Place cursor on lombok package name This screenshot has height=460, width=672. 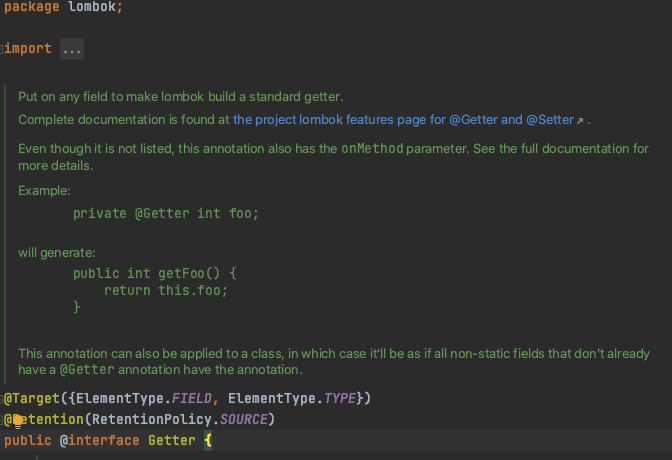[x=92, y=6]
